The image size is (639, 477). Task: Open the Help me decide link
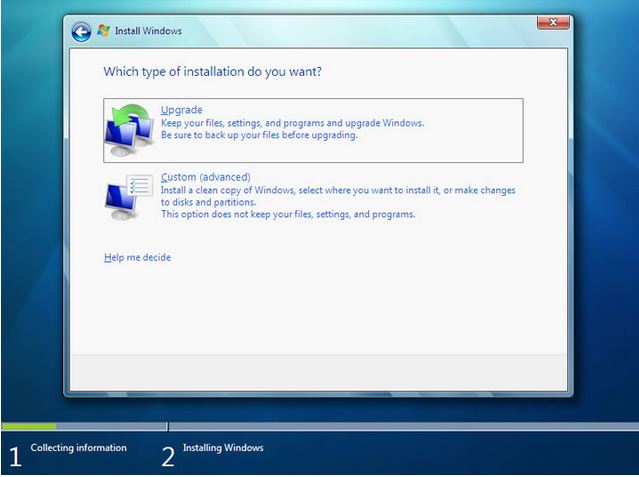137,257
